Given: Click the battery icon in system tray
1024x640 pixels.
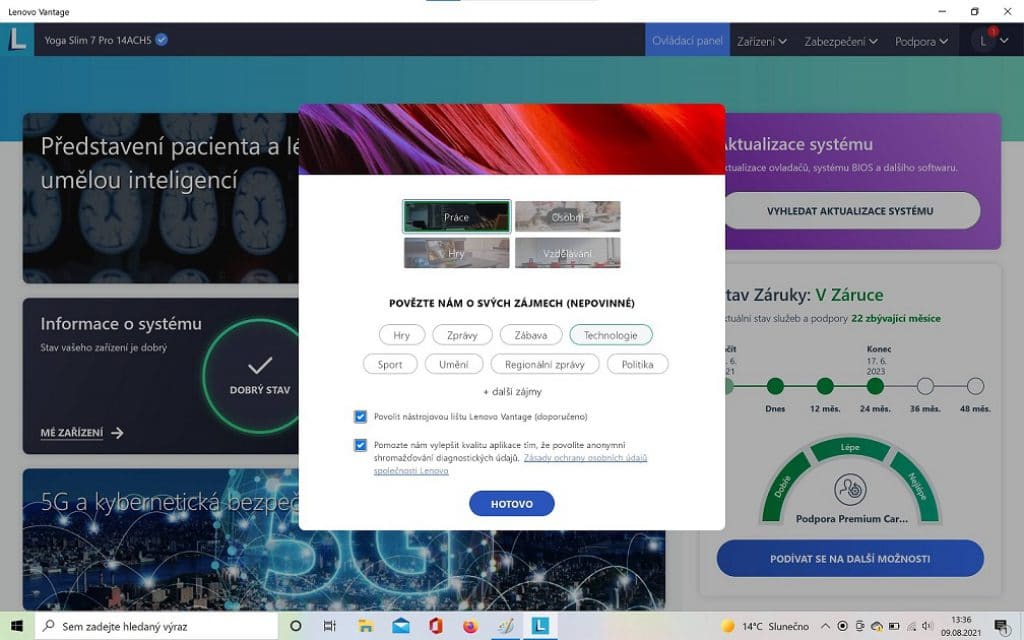Looking at the screenshot, I should tap(894, 626).
